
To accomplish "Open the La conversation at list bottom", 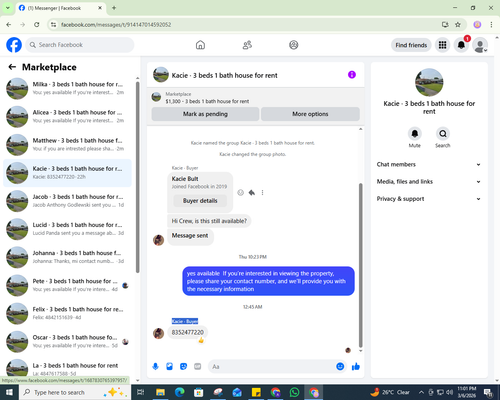I will pos(67,368).
